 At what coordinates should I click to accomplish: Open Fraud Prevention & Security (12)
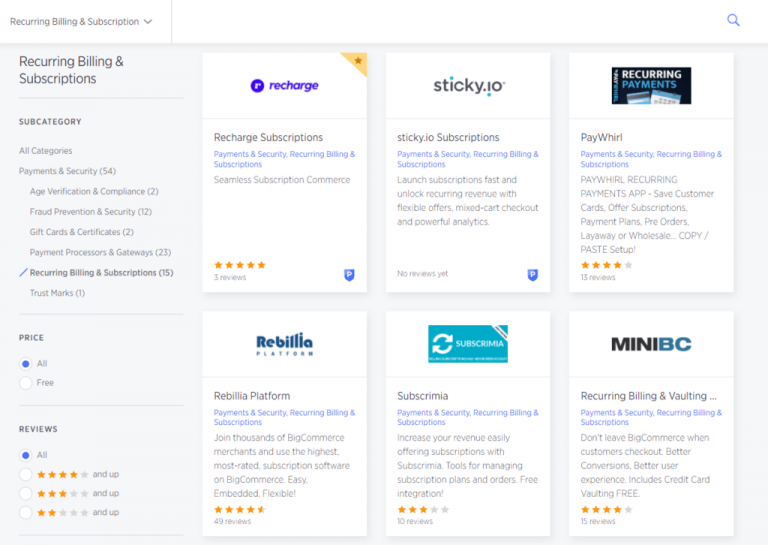(91, 212)
